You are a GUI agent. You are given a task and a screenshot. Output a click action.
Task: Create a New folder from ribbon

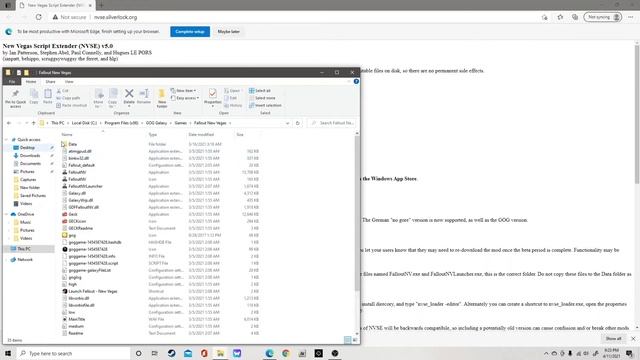coord(162,98)
